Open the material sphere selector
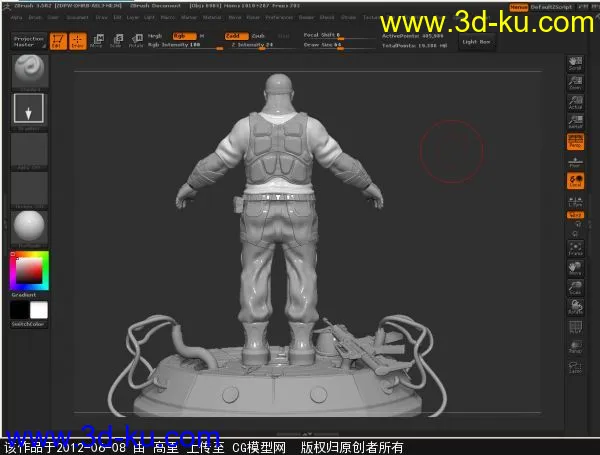The width and height of the screenshot is (600, 455). click(29, 226)
